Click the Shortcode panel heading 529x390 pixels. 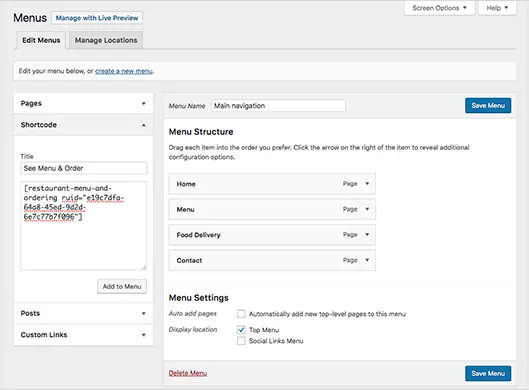pyautogui.click(x=38, y=125)
